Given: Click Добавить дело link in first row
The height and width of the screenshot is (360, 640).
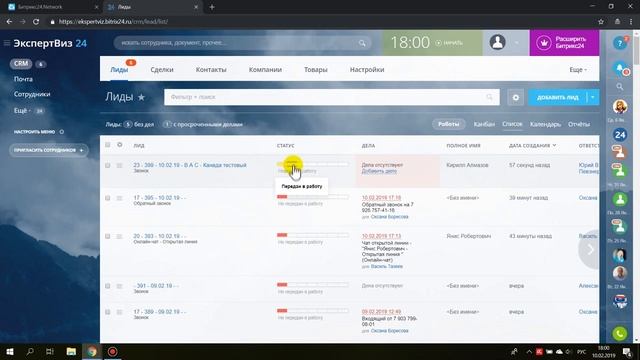Looking at the screenshot, I should coord(379,171).
